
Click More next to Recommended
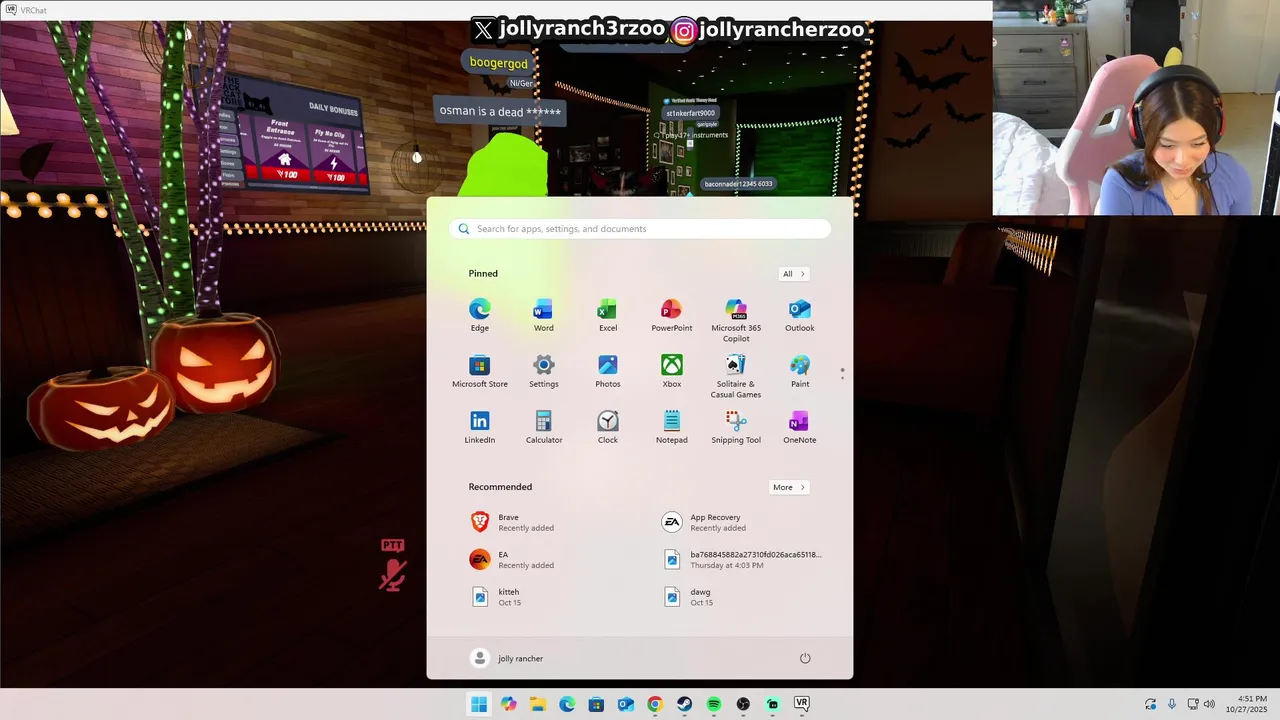(x=789, y=487)
